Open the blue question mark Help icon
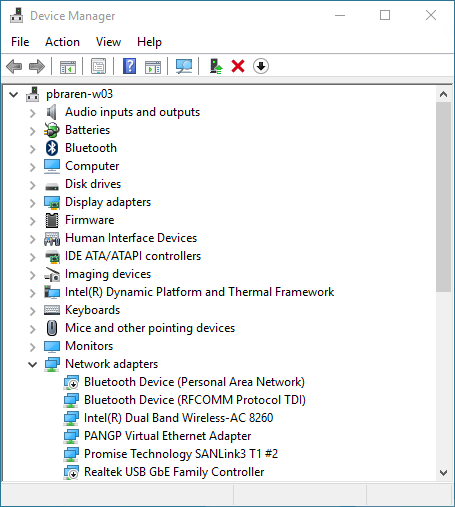The image size is (455, 507). point(130,66)
